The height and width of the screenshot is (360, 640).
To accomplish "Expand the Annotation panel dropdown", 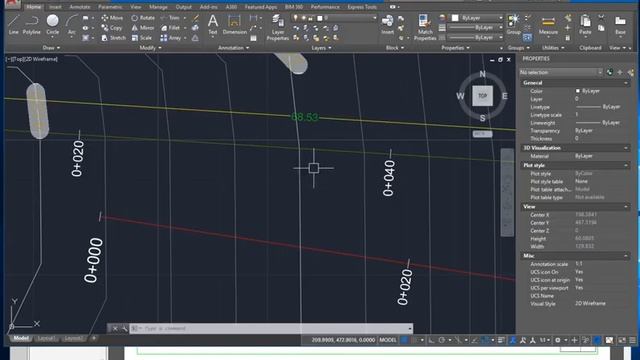I will 233,48.
